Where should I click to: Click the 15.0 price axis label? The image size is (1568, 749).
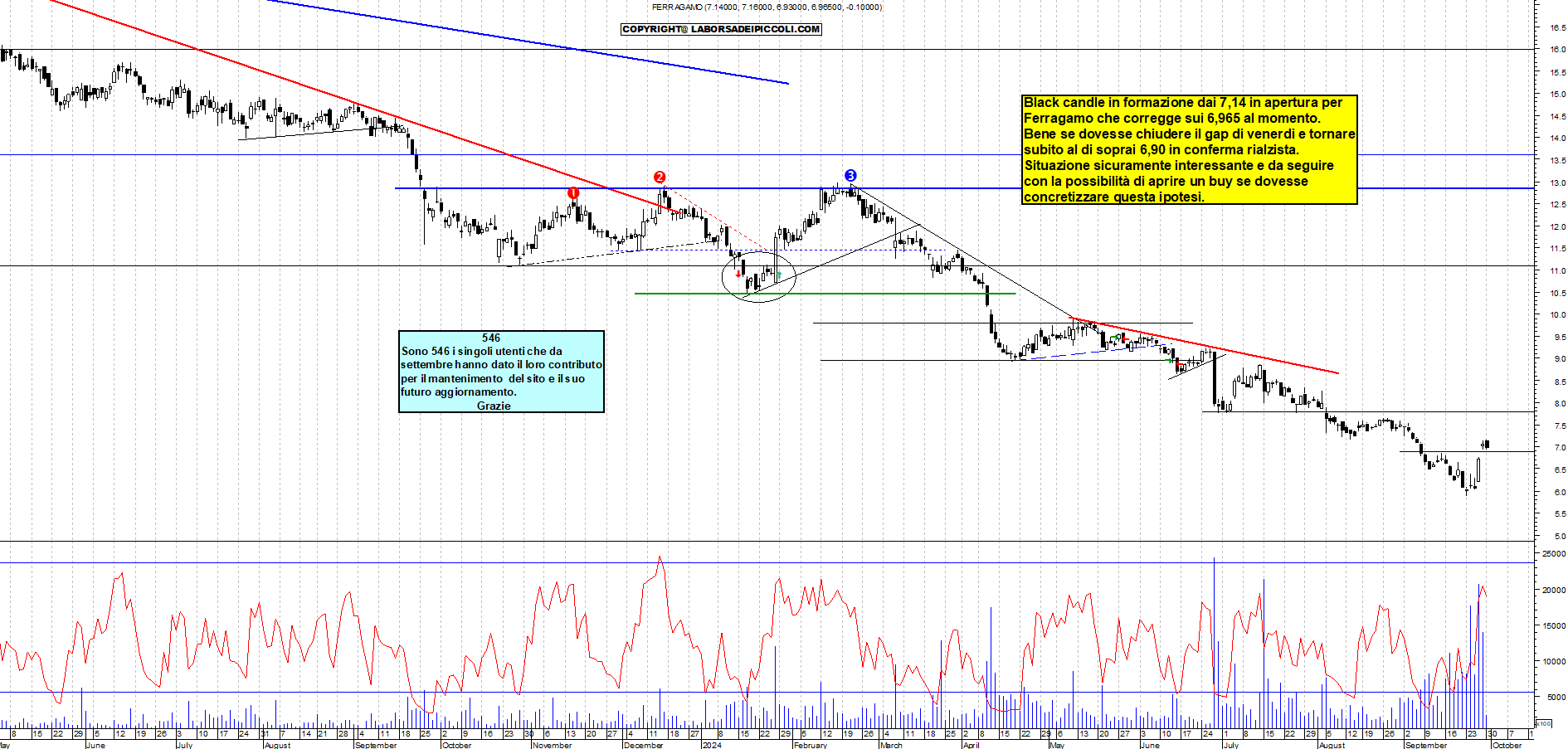tap(1558, 94)
